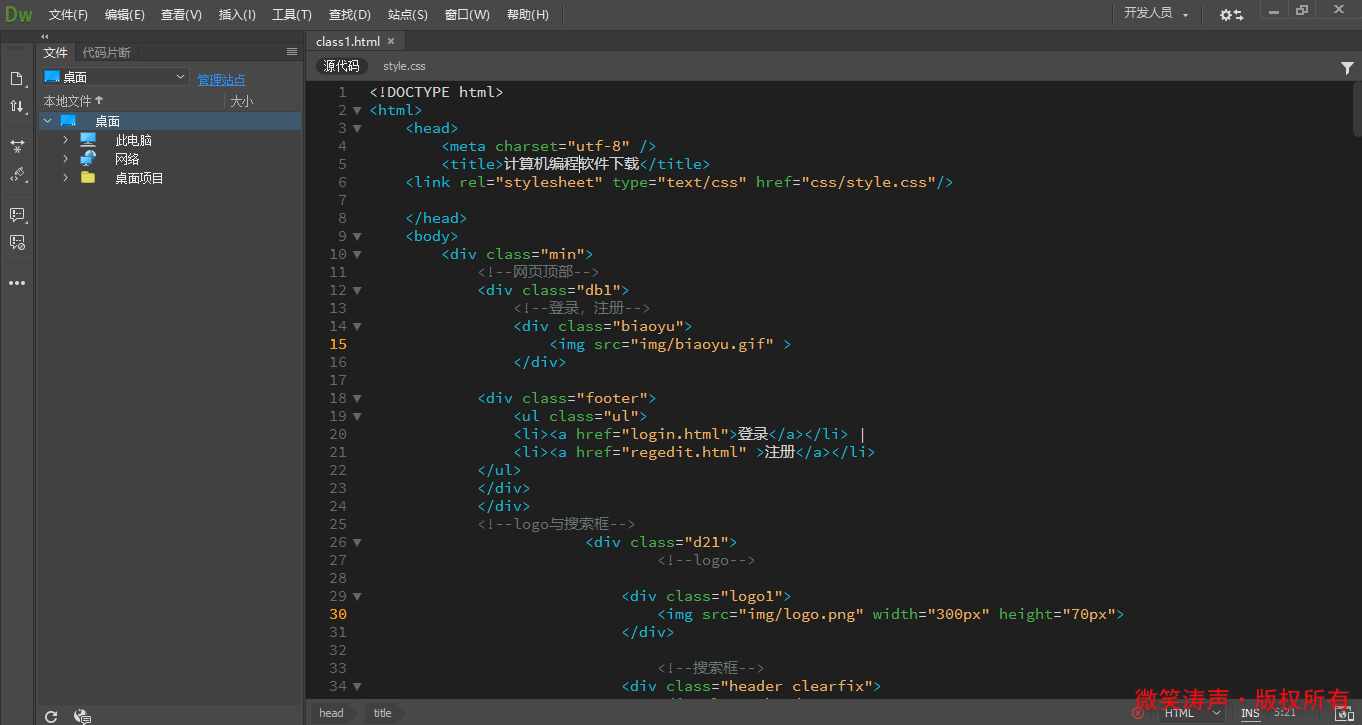Click the 此电脑 computer icon

tap(88, 140)
